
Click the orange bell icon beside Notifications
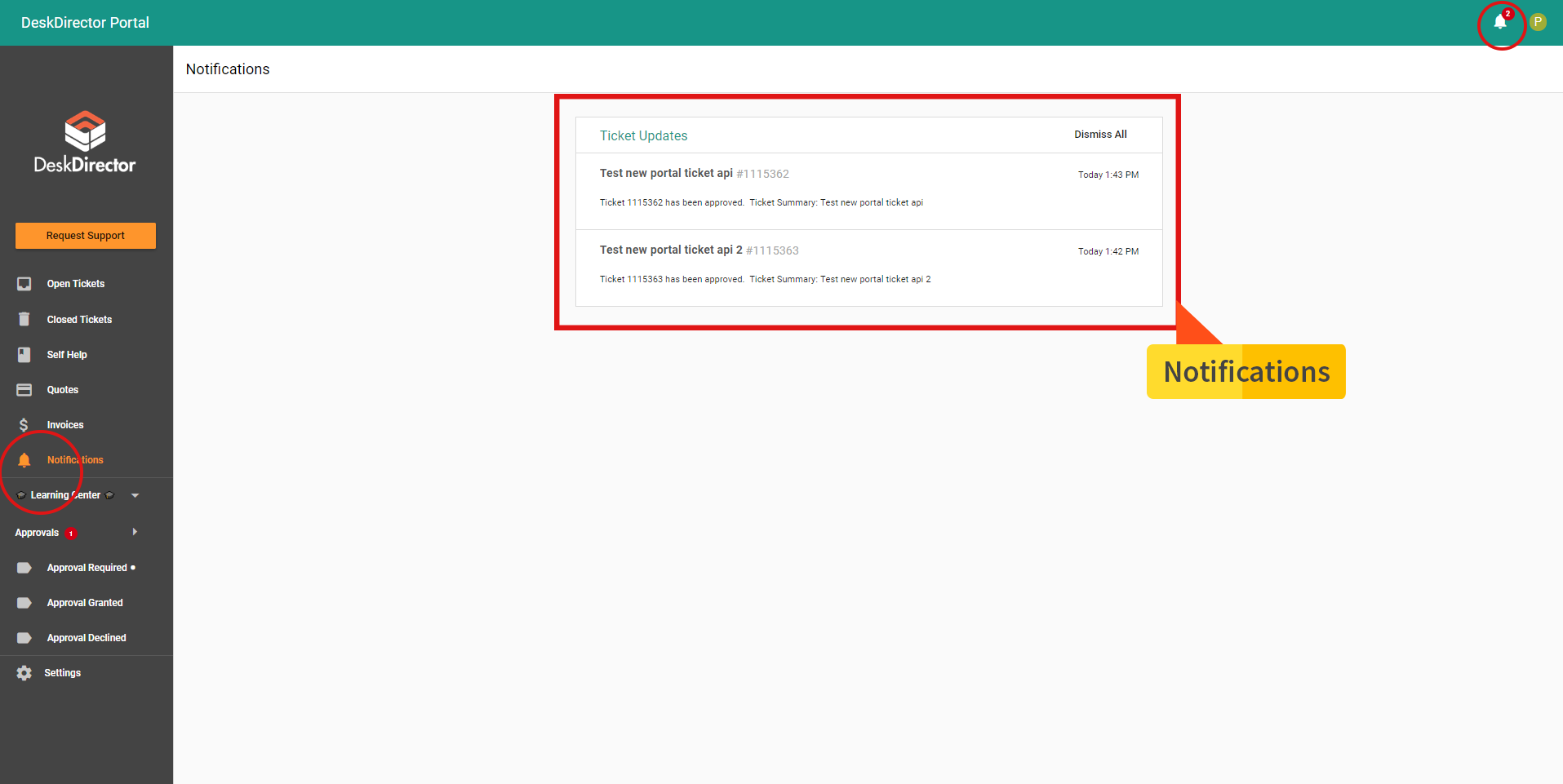[24, 460]
